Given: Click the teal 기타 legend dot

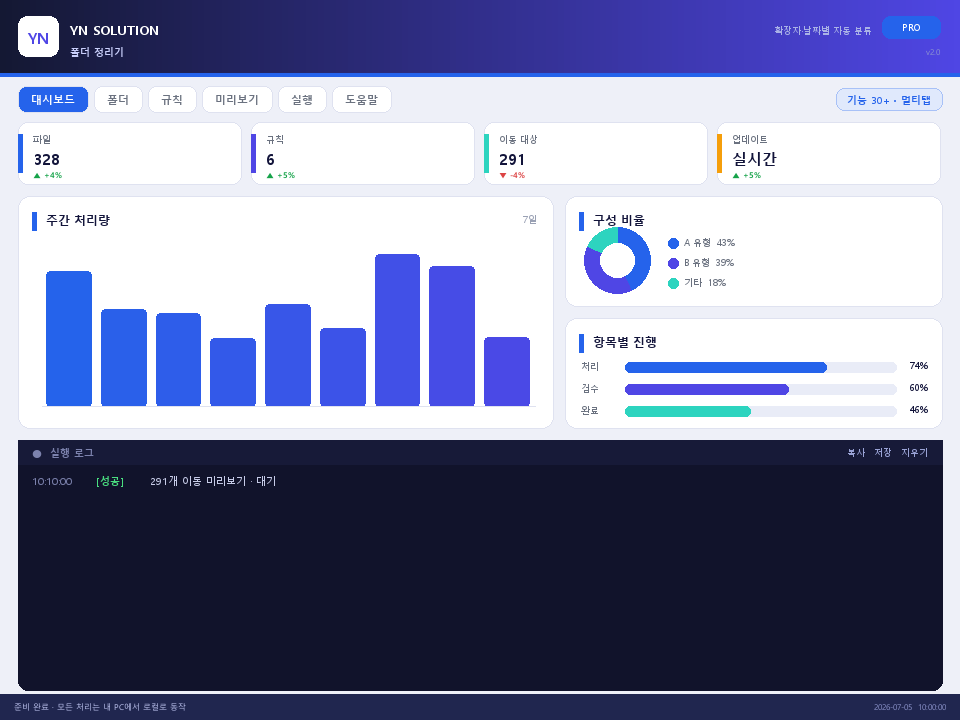Looking at the screenshot, I should click(x=673, y=283).
